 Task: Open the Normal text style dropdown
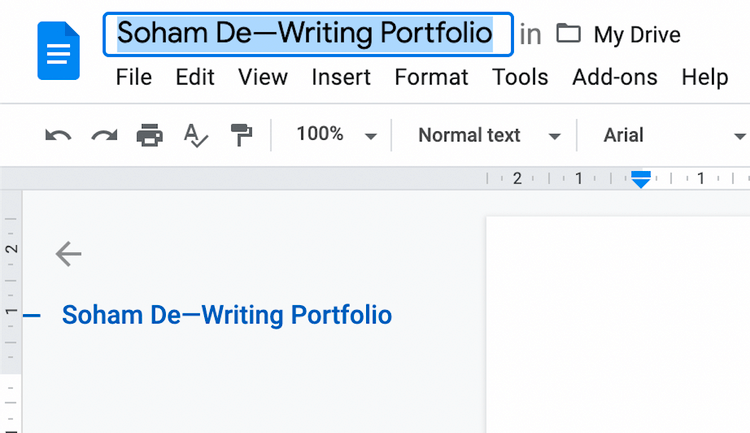[489, 135]
